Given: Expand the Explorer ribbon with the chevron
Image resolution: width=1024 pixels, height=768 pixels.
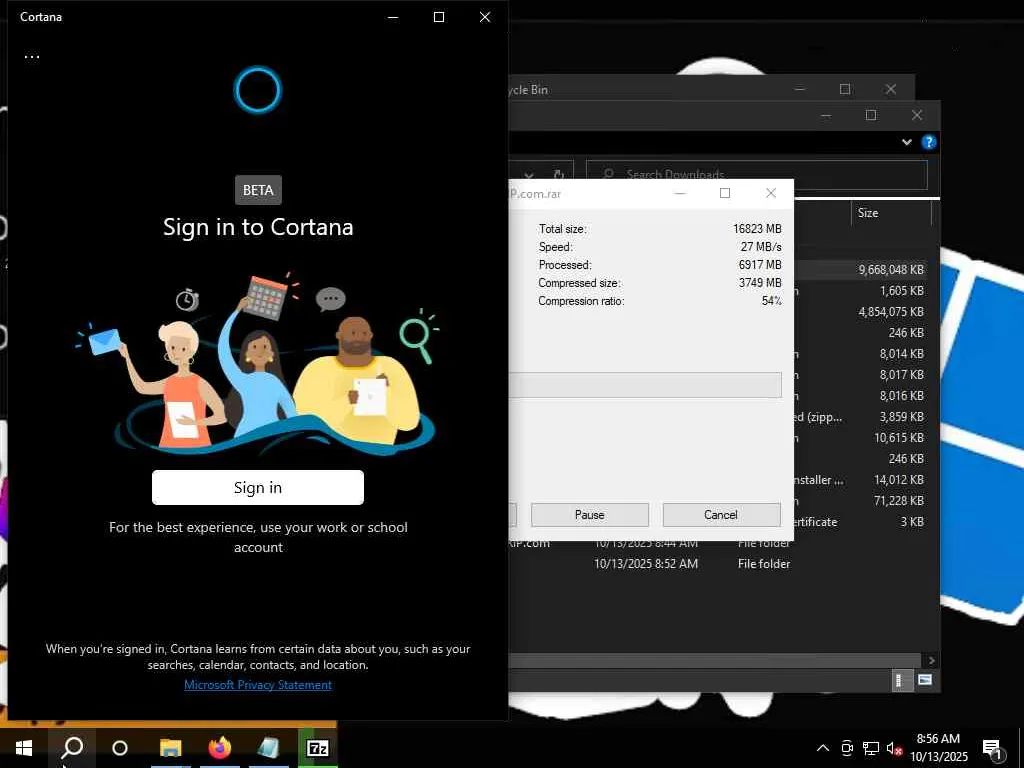Looking at the screenshot, I should pyautogui.click(x=906, y=142).
